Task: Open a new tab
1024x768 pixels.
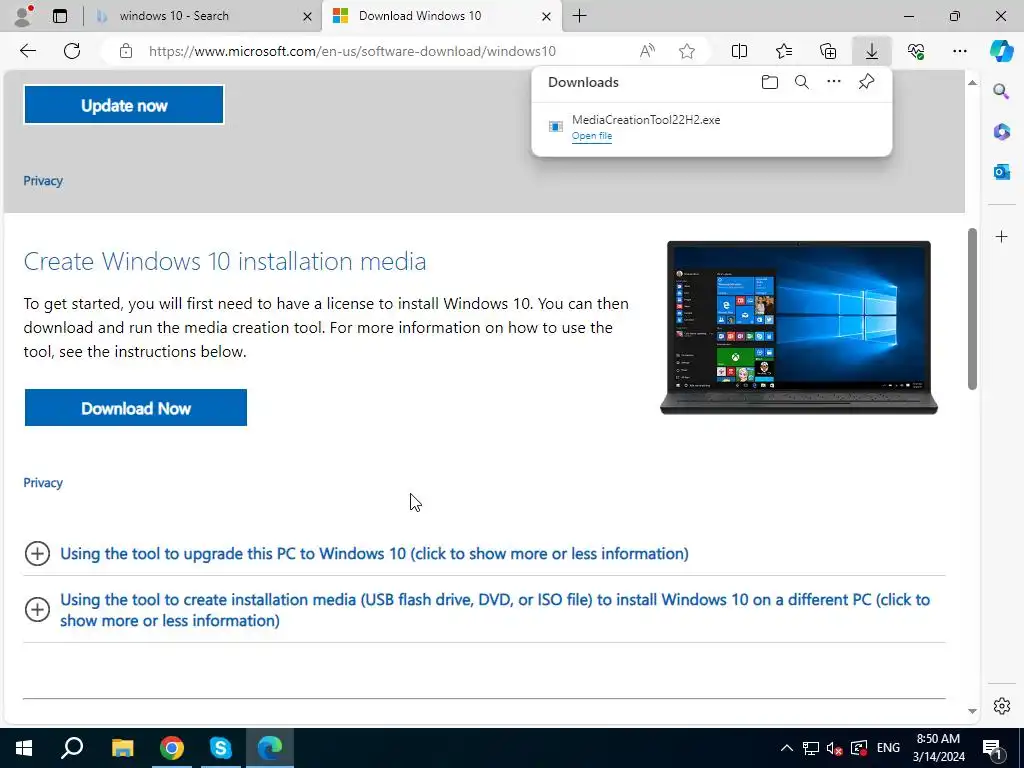Action: 579,16
